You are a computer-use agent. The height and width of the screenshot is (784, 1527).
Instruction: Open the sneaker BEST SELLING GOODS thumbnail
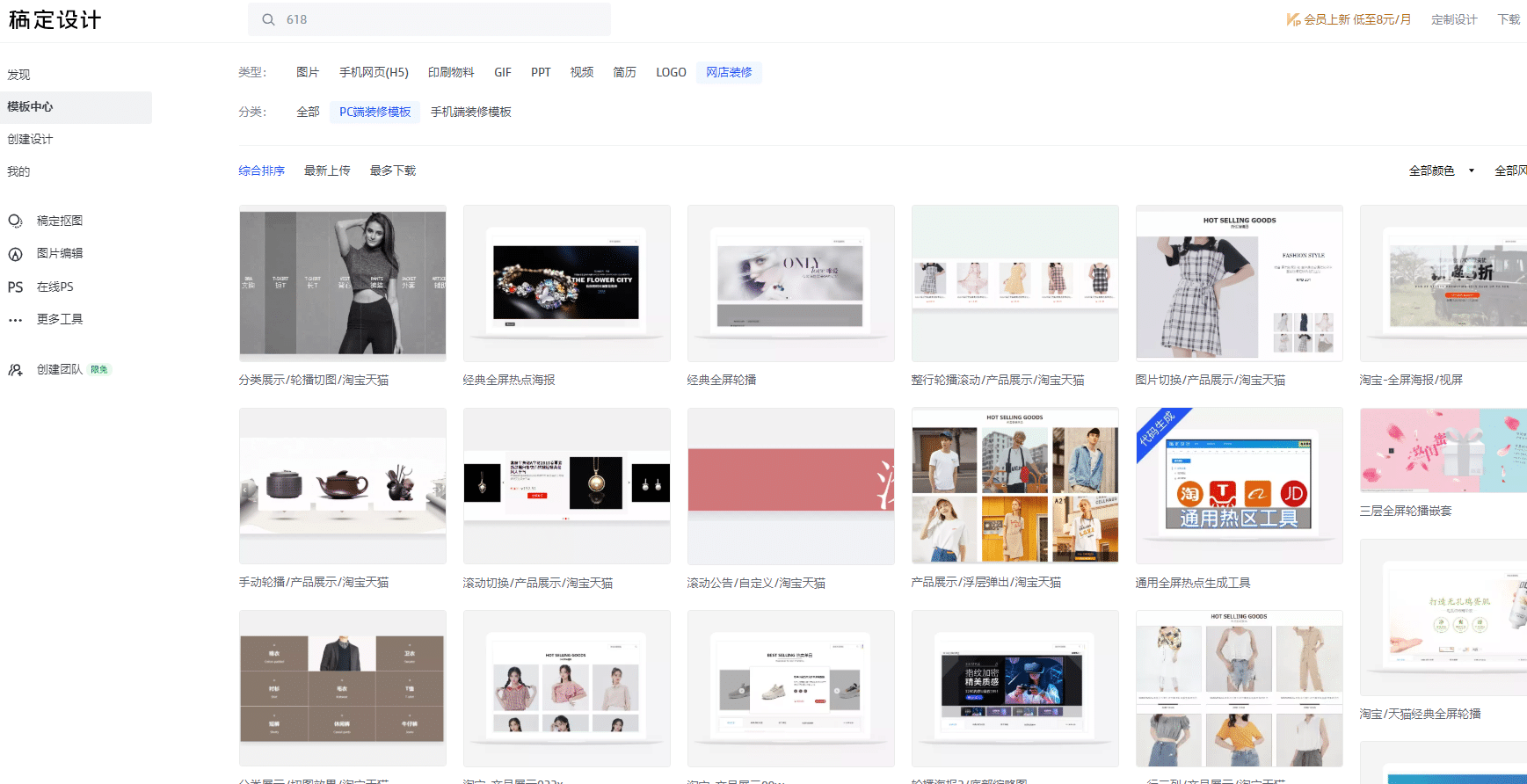point(791,689)
